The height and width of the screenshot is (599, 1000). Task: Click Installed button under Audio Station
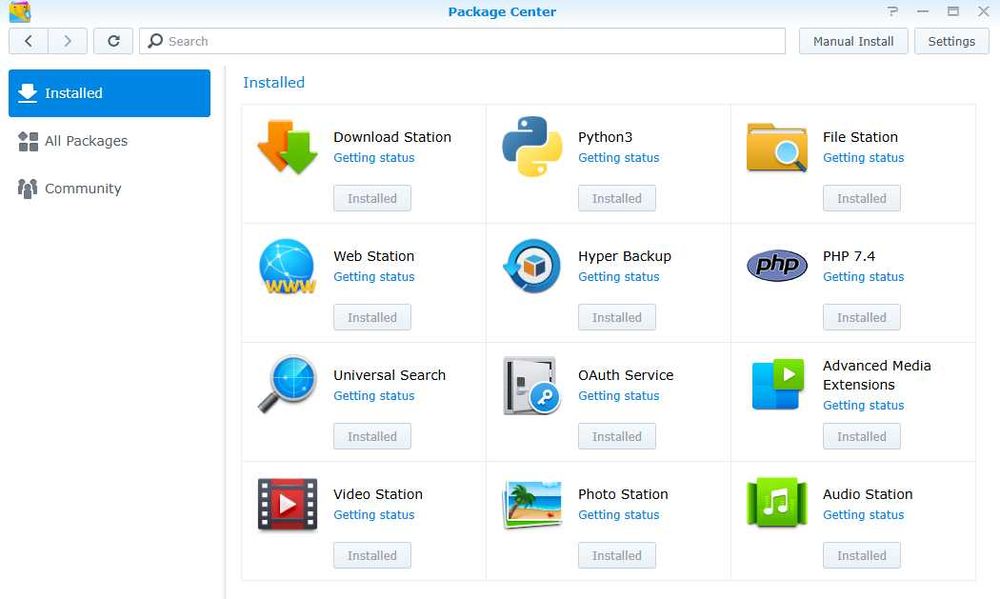pyautogui.click(x=862, y=556)
